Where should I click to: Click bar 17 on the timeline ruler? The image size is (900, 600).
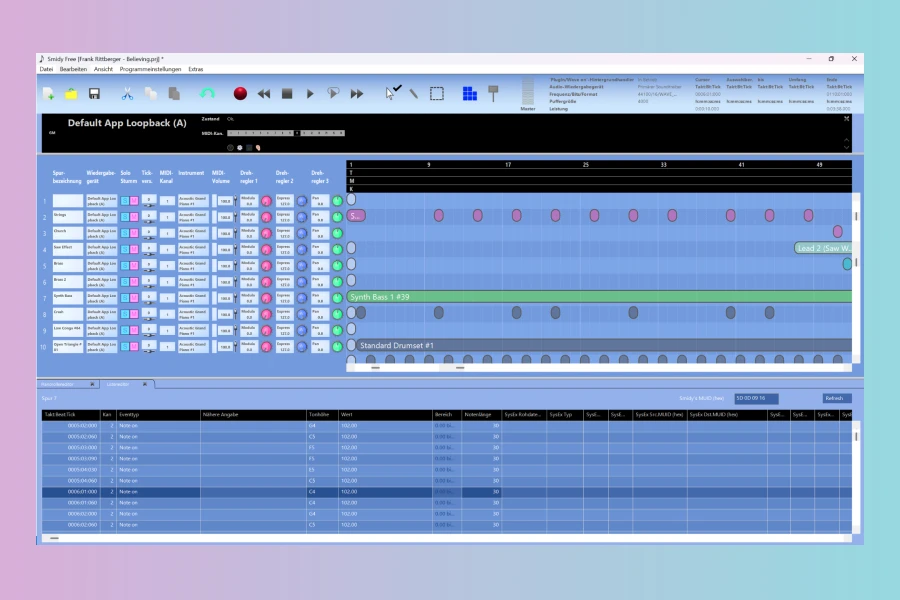pos(508,165)
